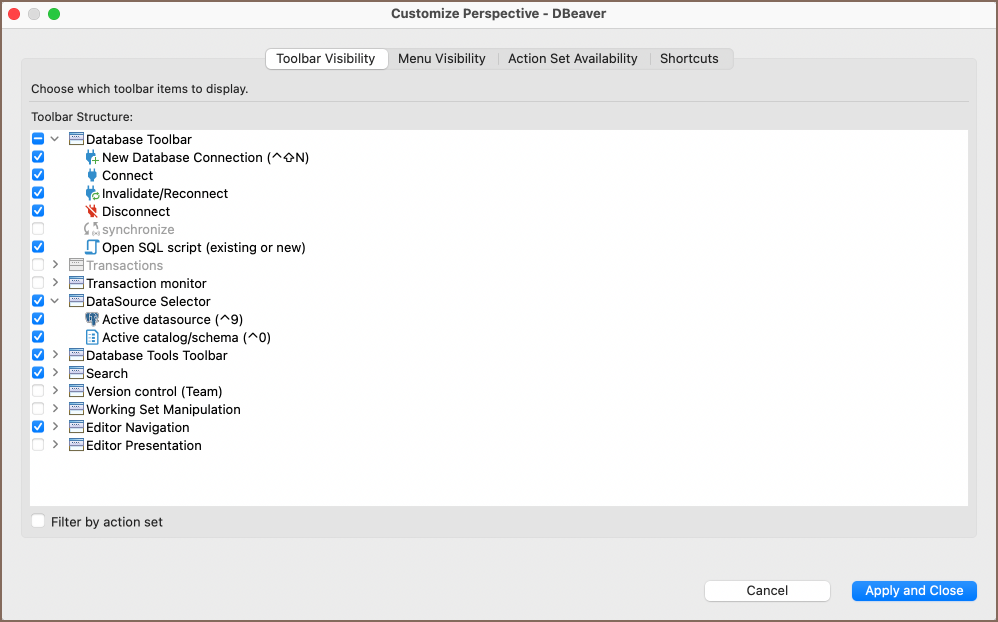The image size is (998, 622).
Task: Click the Database Tools Toolbar icon
Action: [76, 356]
